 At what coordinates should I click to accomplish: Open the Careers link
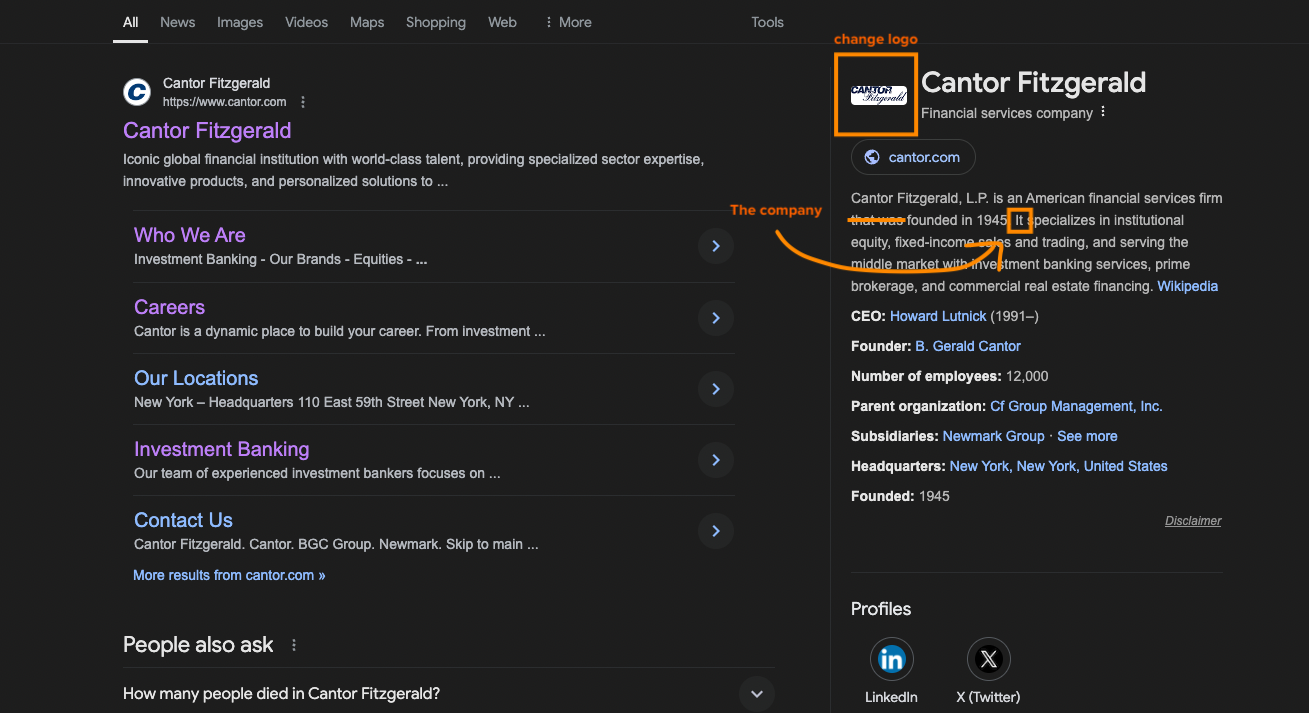pyautogui.click(x=170, y=307)
